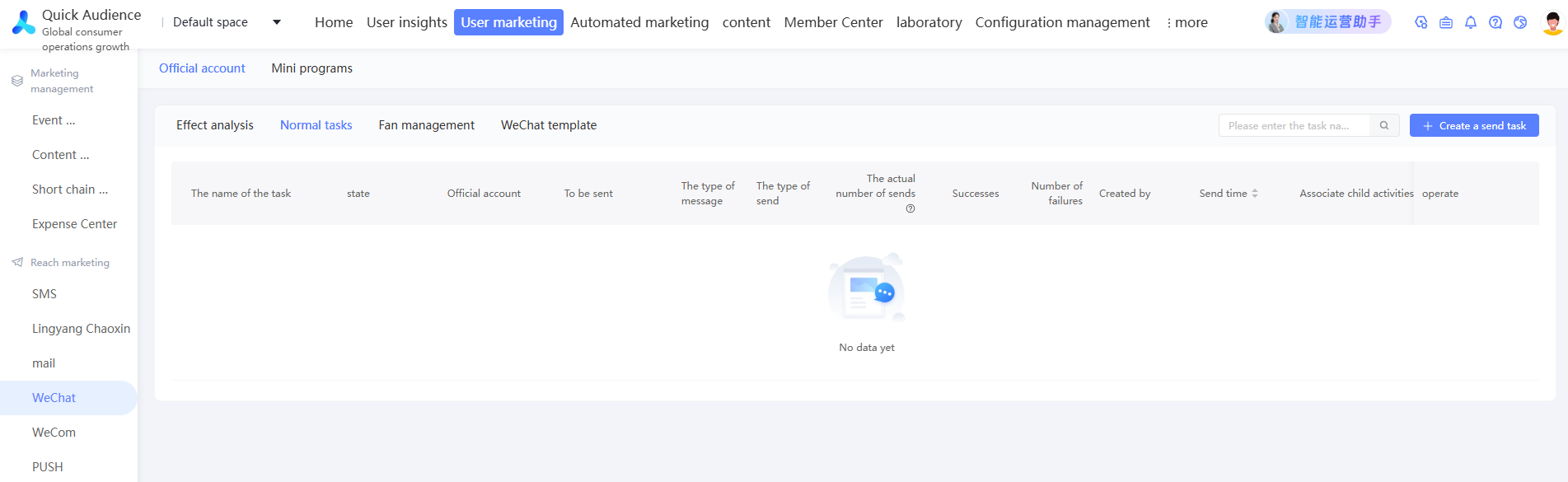Click the help question mark icon
Image resolution: width=1568 pixels, height=482 pixels.
coord(1495,23)
